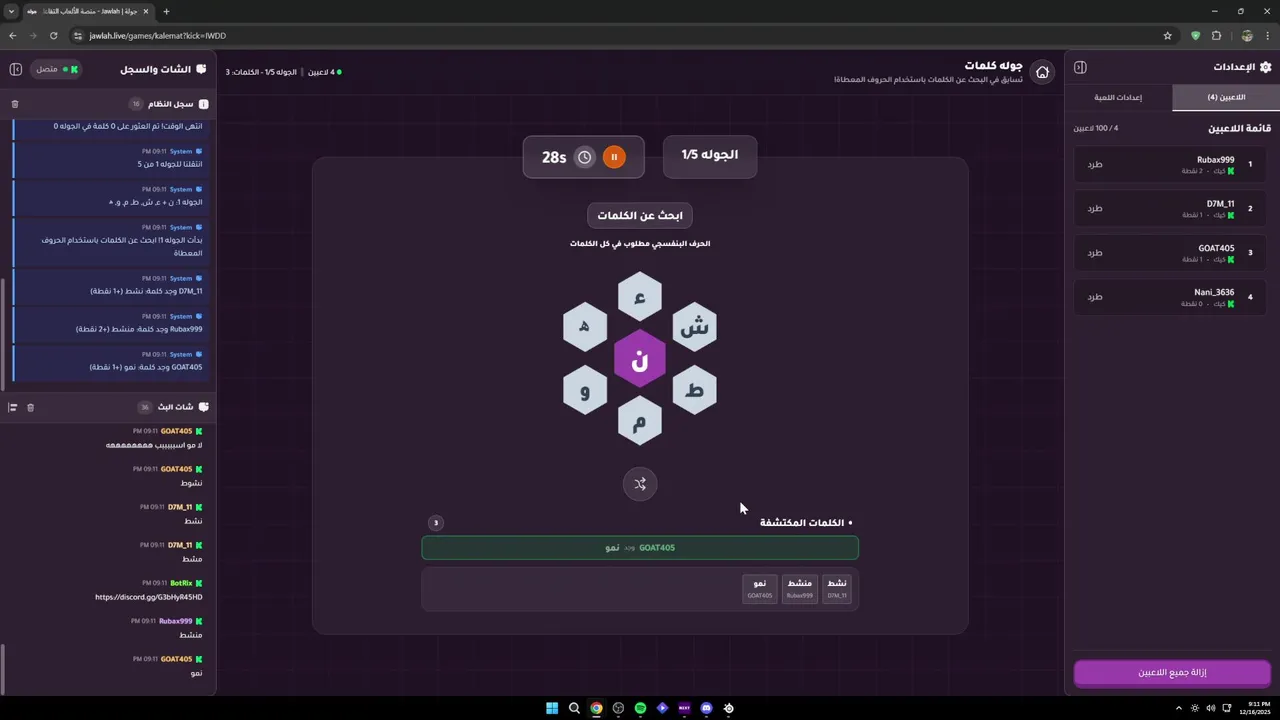1280x720 pixels.
Task: Select hexagon letter ط
Action: coord(694,390)
